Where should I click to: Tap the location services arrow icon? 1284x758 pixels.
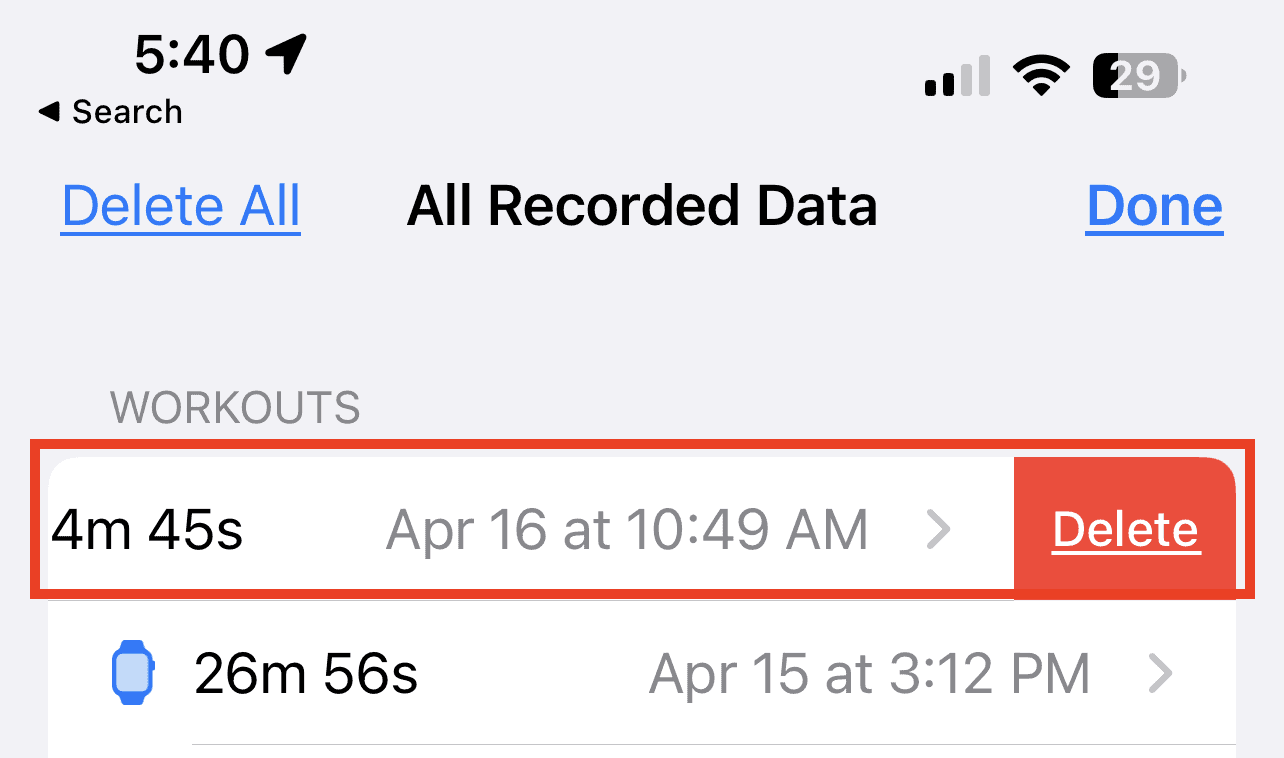(288, 54)
